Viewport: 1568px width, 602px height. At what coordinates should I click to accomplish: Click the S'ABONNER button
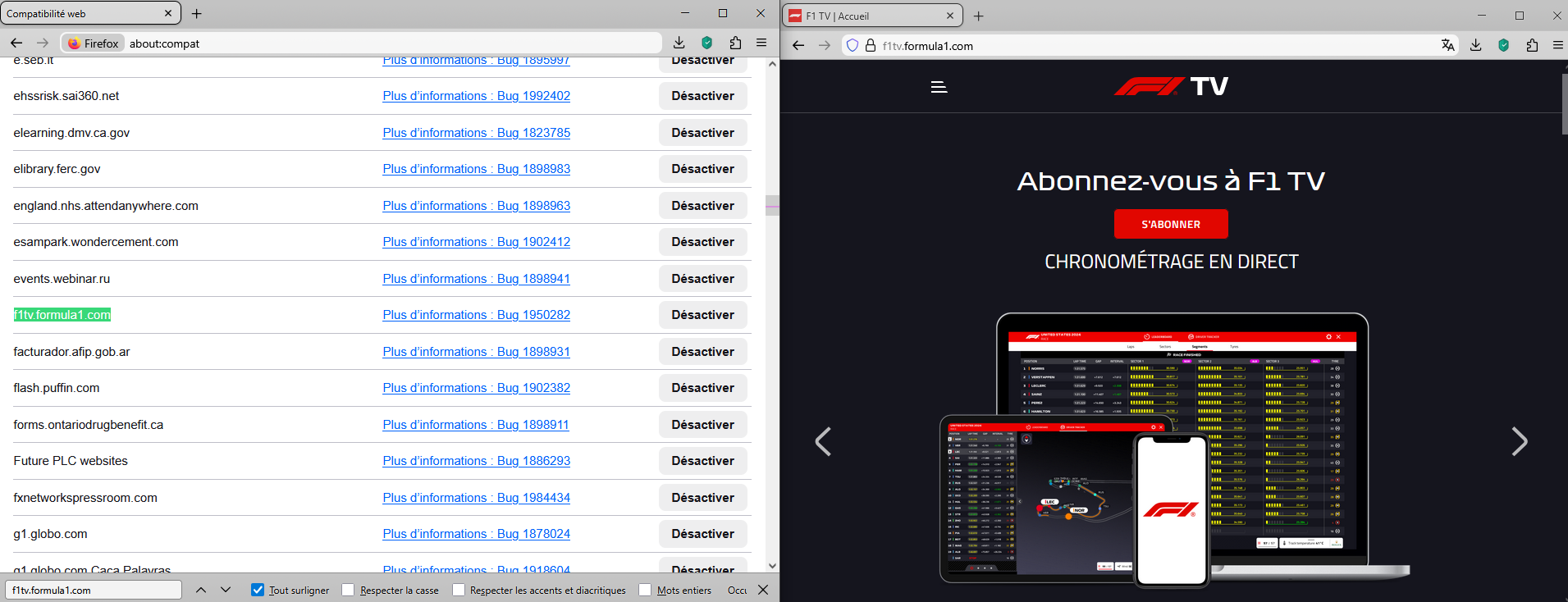1171,224
